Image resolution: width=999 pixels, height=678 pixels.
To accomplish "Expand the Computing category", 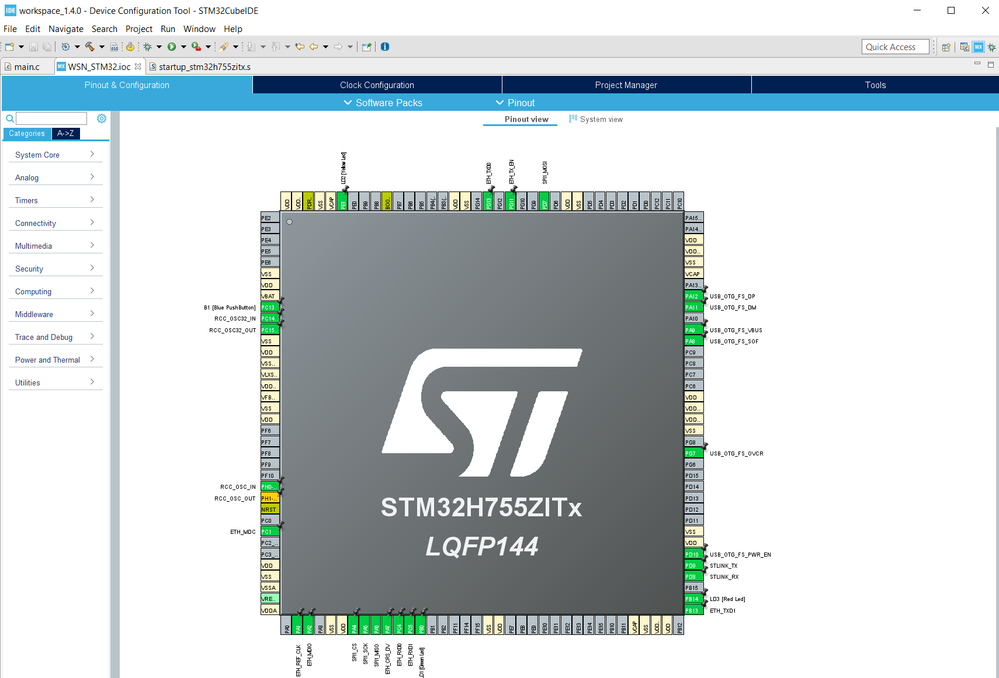I will pyautogui.click(x=55, y=292).
